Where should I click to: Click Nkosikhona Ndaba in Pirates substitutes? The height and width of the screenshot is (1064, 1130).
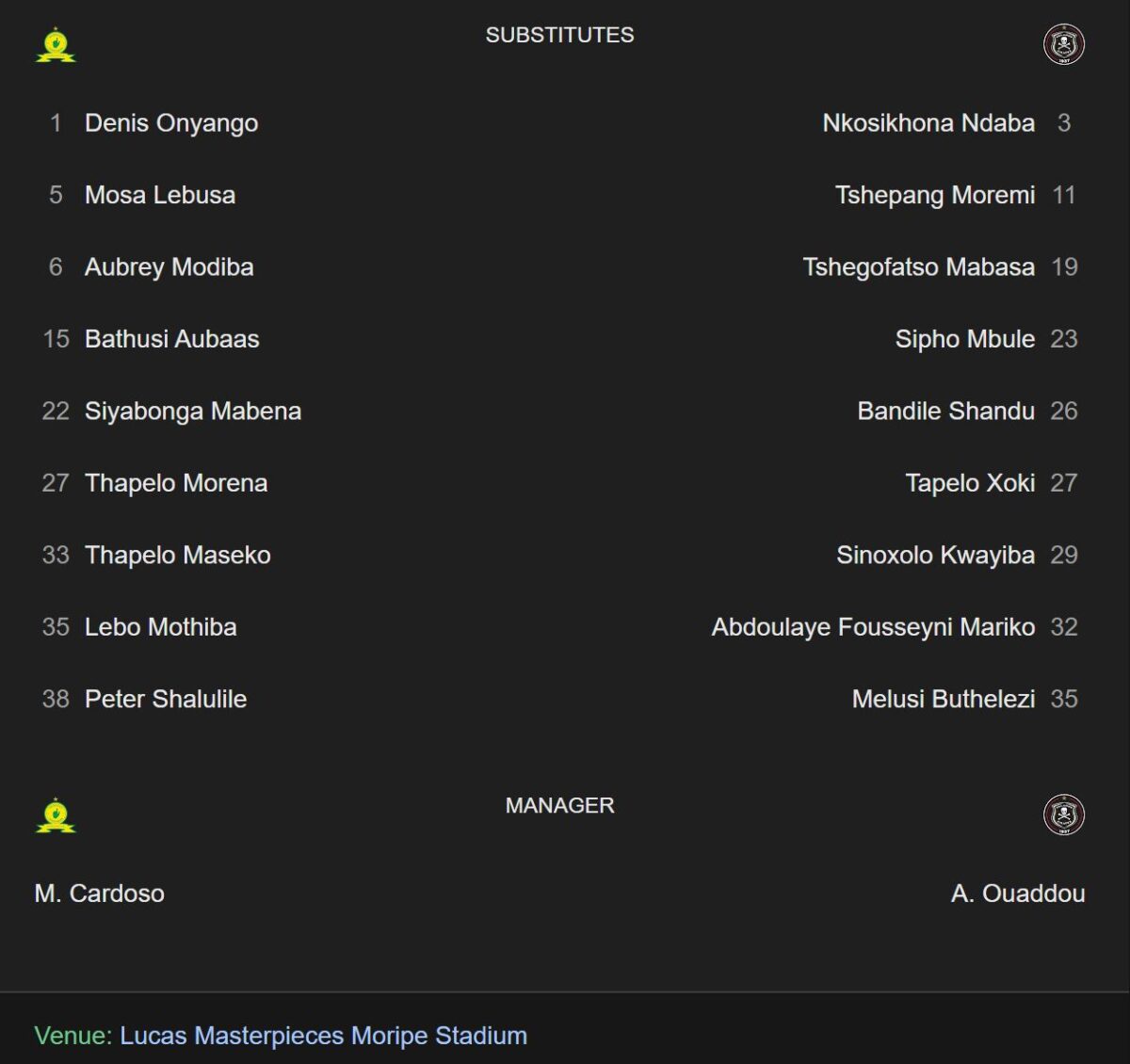tap(928, 123)
